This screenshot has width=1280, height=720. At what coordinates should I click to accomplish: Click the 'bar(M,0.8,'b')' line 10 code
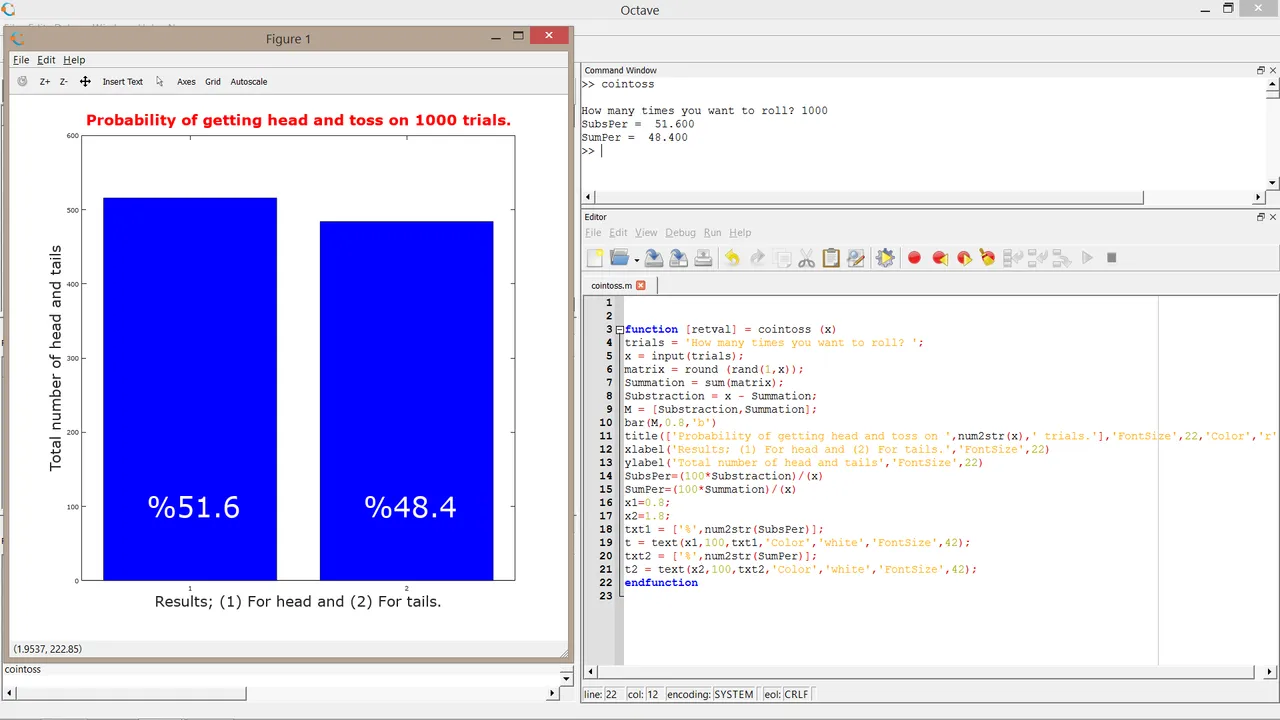tap(670, 423)
